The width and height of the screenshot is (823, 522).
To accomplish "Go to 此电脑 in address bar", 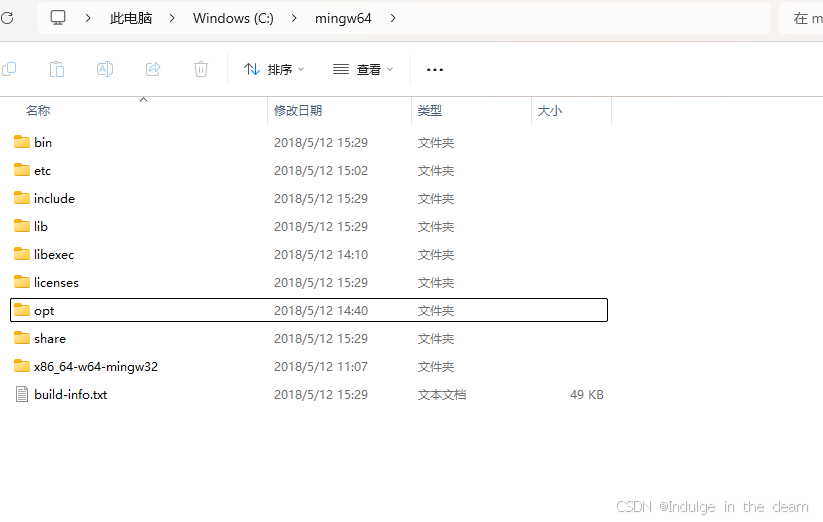I will (131, 18).
